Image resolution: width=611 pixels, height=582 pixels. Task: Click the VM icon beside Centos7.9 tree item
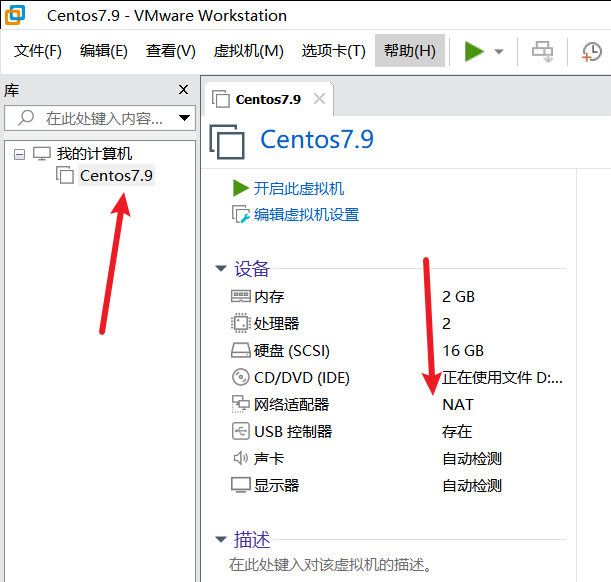pos(65,175)
